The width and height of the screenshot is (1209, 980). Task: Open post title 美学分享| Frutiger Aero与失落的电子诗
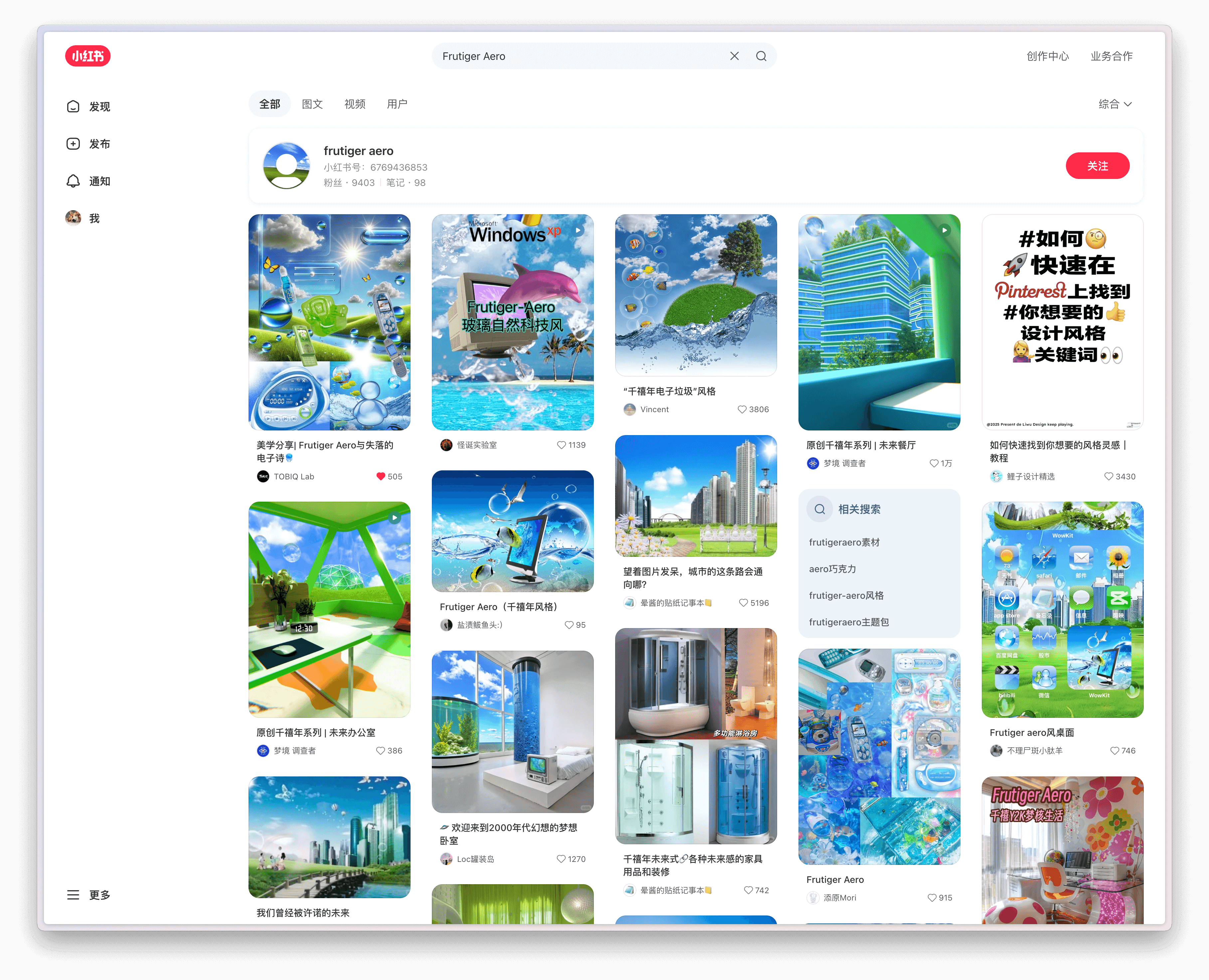click(x=325, y=452)
